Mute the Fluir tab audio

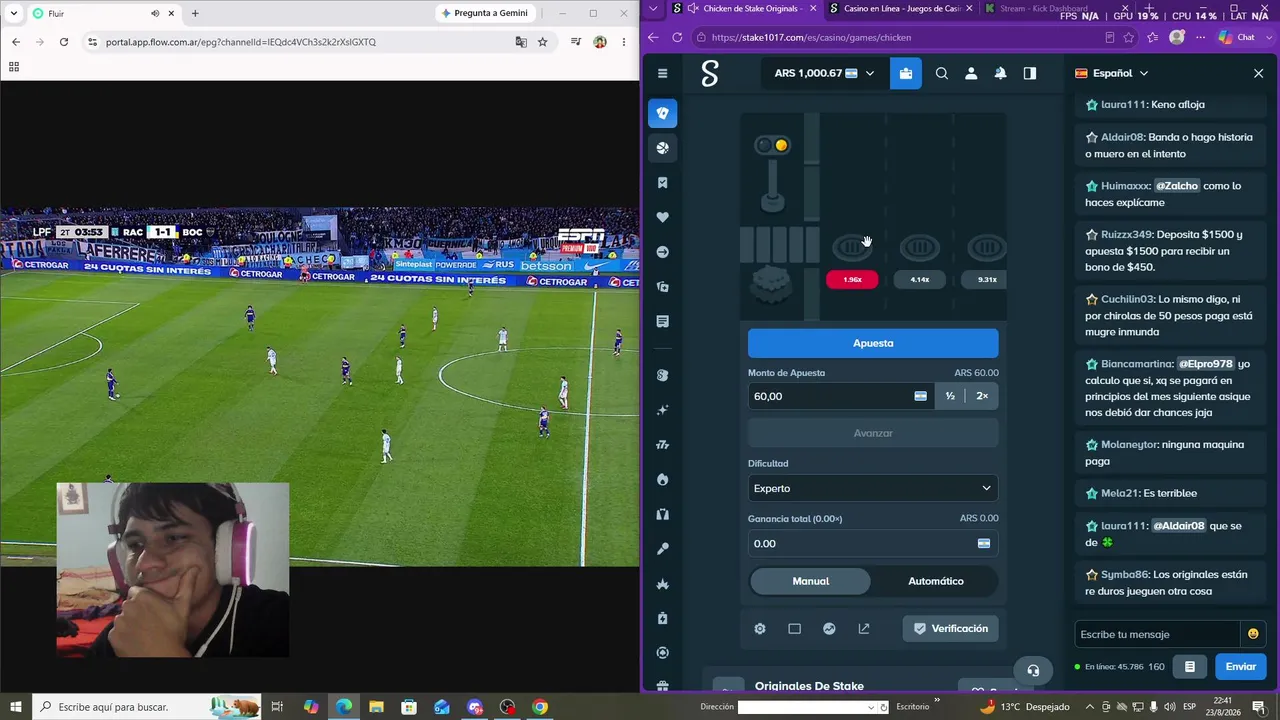click(155, 13)
